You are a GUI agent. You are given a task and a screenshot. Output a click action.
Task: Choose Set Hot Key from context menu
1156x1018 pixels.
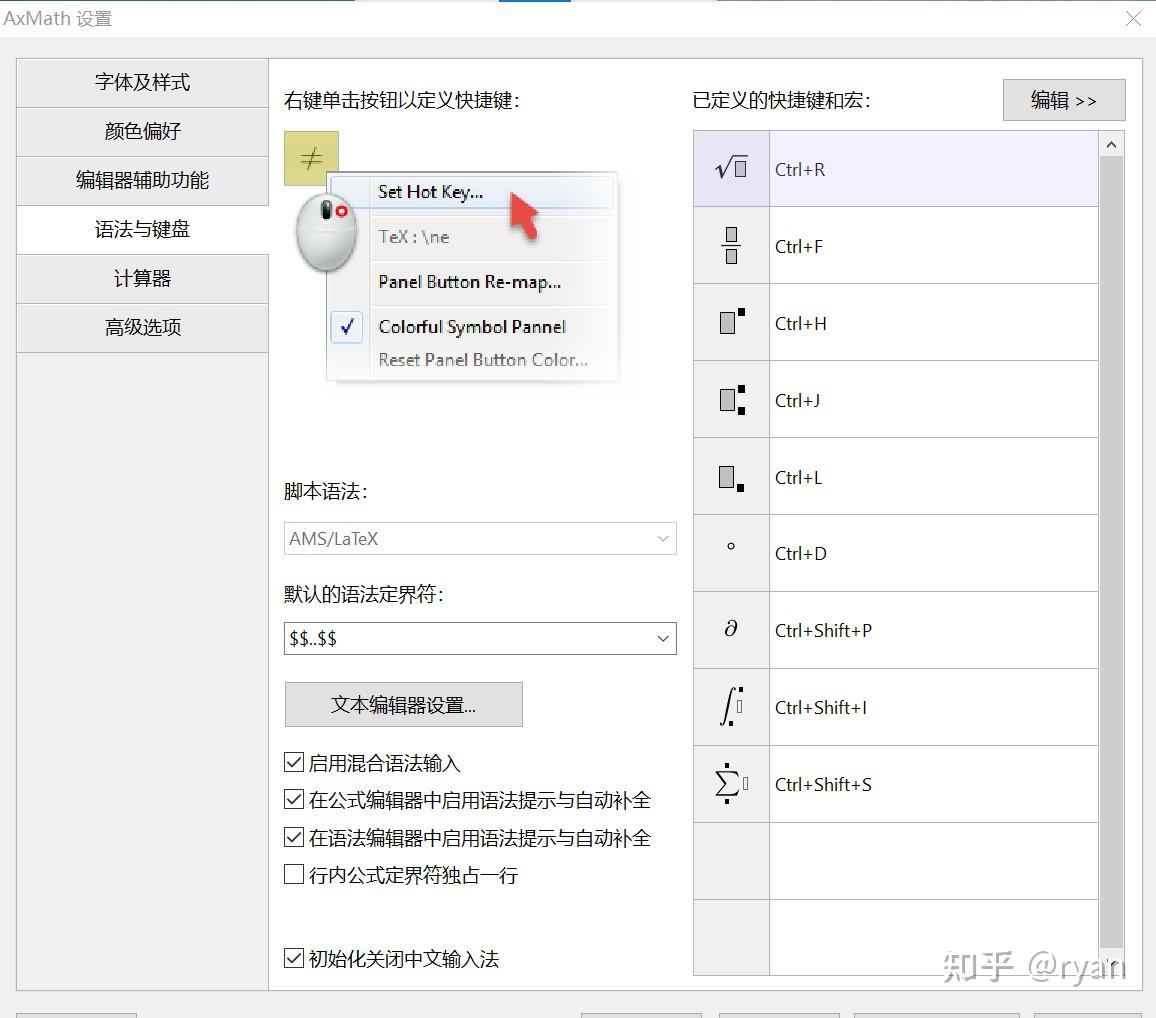click(430, 192)
